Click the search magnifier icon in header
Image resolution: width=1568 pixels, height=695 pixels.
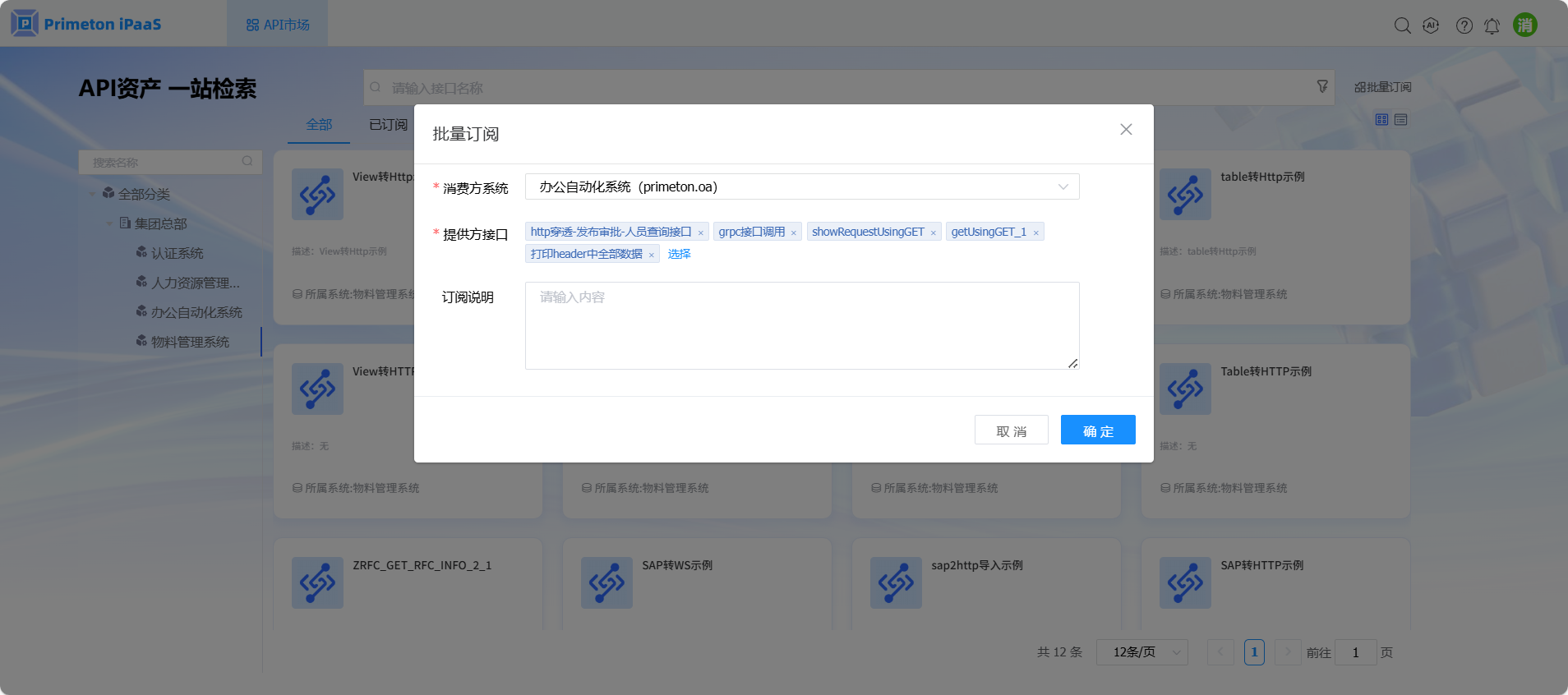1402,25
